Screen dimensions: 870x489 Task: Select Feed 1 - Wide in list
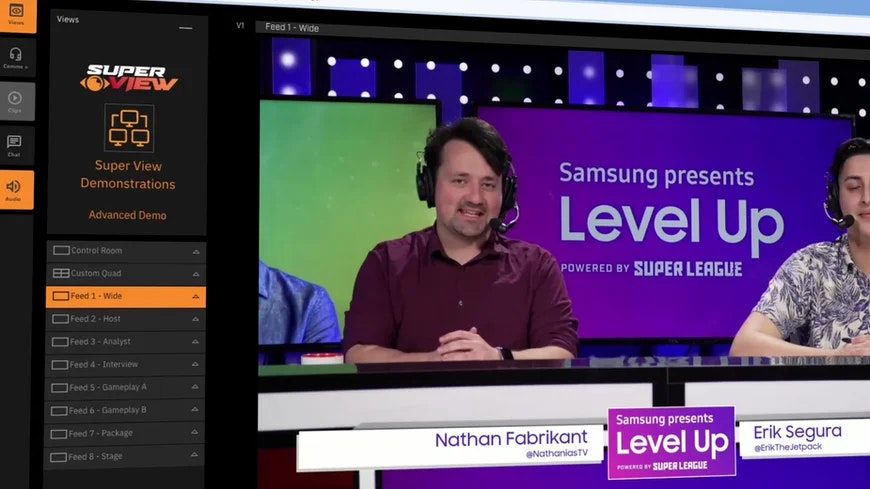pos(125,296)
